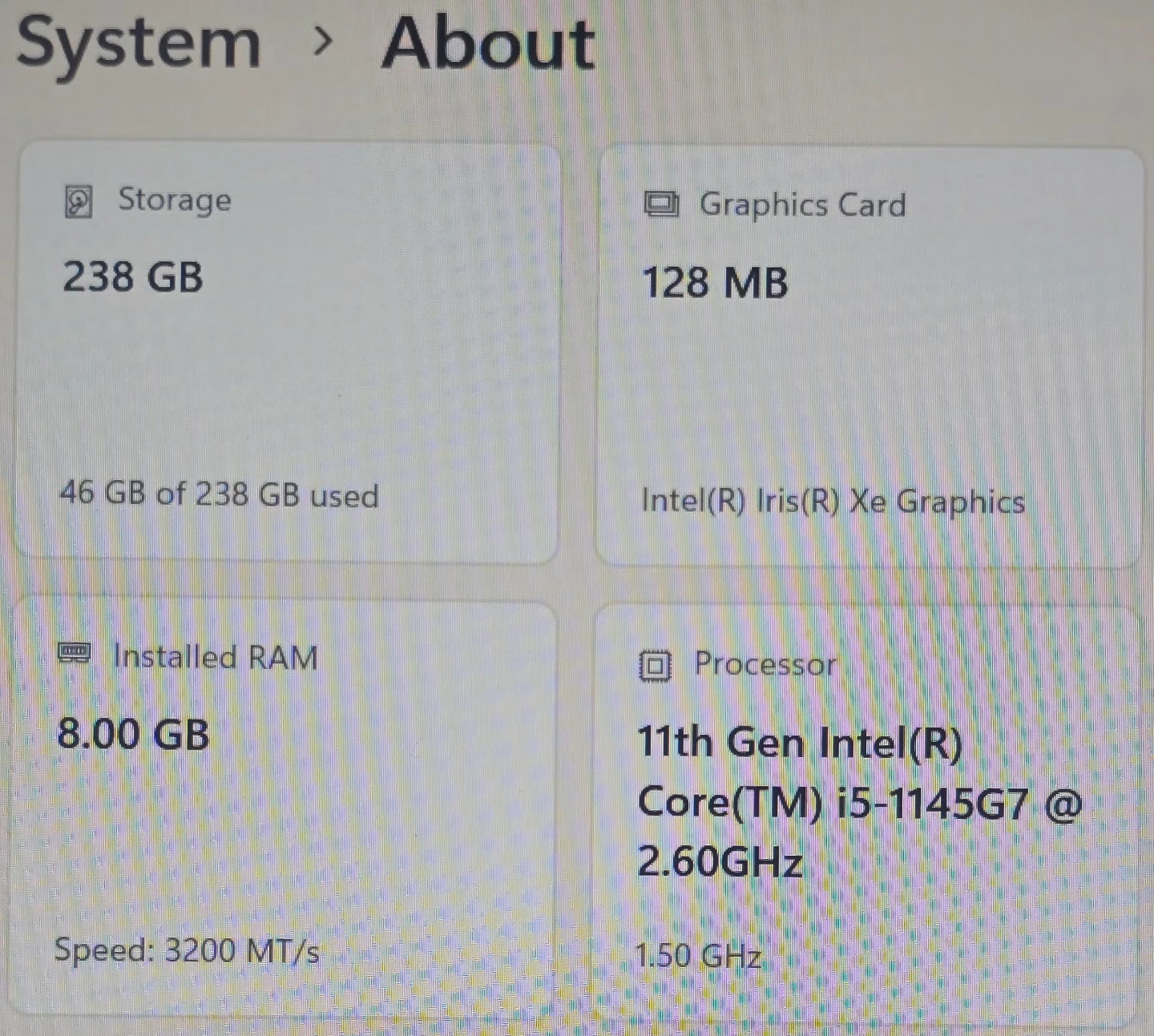Click the Storage heading label
The height and width of the screenshot is (1036, 1154).
[x=175, y=200]
